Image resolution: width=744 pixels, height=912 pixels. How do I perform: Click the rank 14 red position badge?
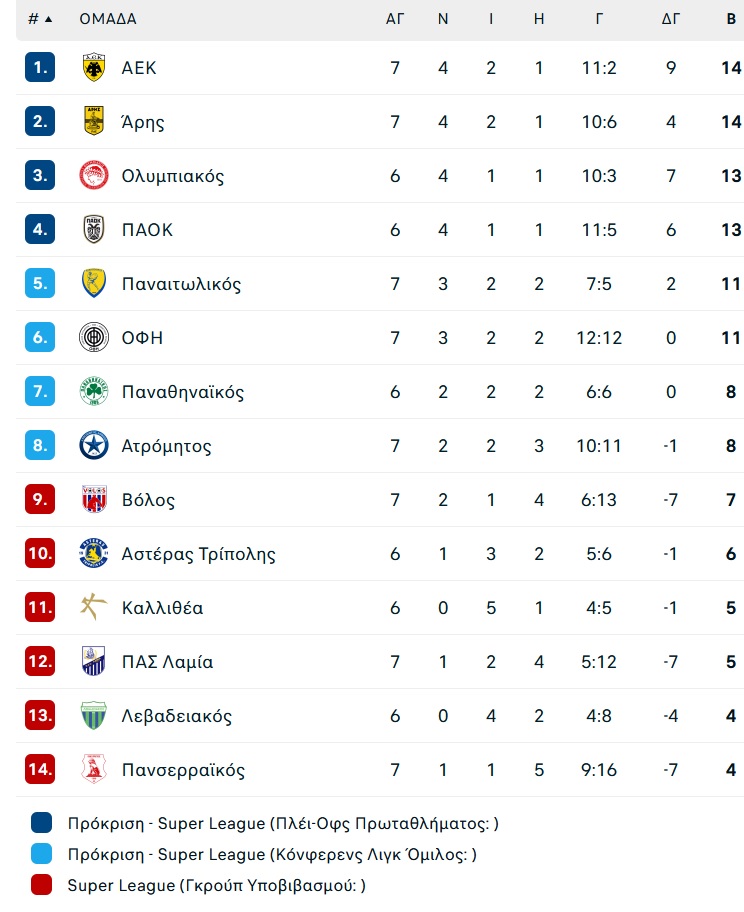[40, 769]
